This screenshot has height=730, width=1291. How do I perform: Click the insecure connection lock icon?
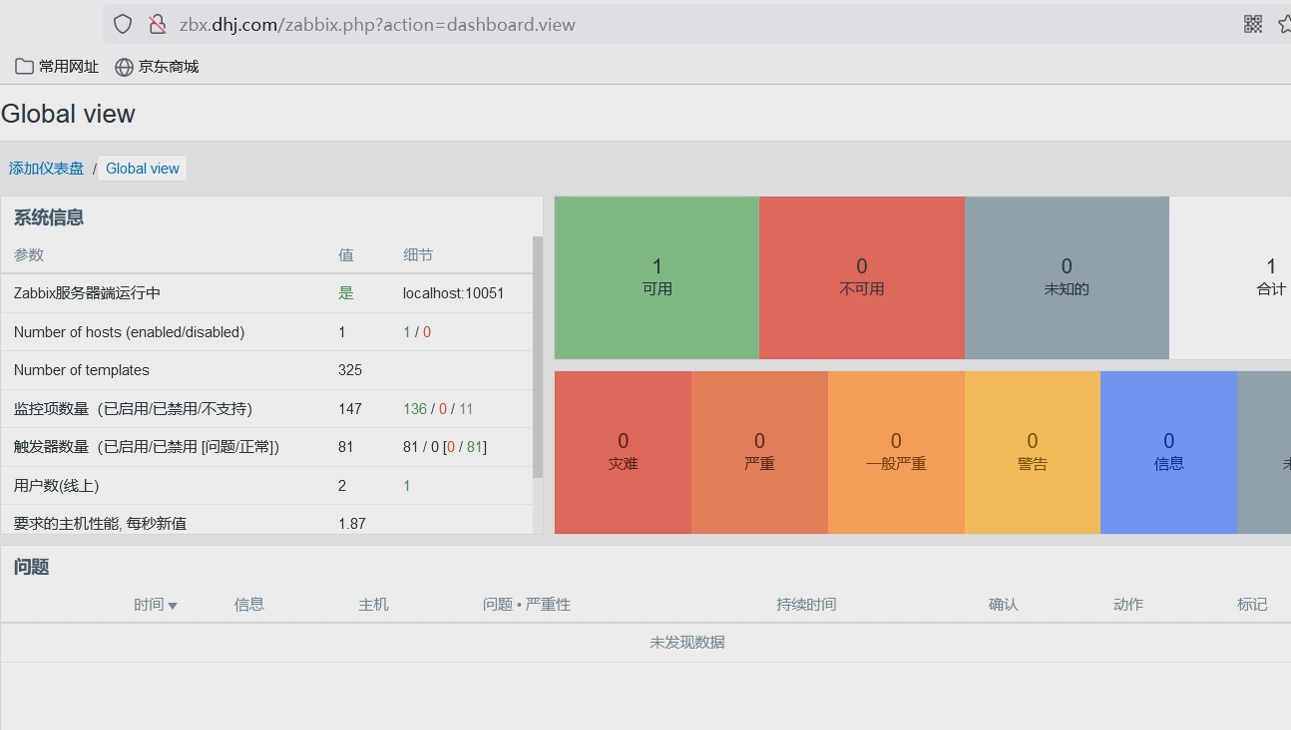pos(157,24)
